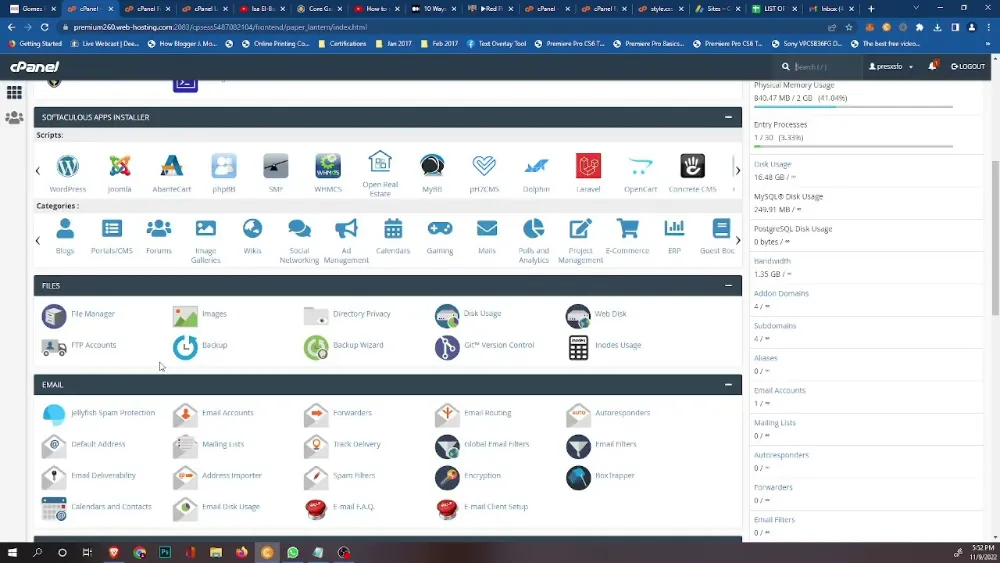Open the browser tab list dropdown
Viewport: 1000px width, 563px height.
(x=916, y=8)
